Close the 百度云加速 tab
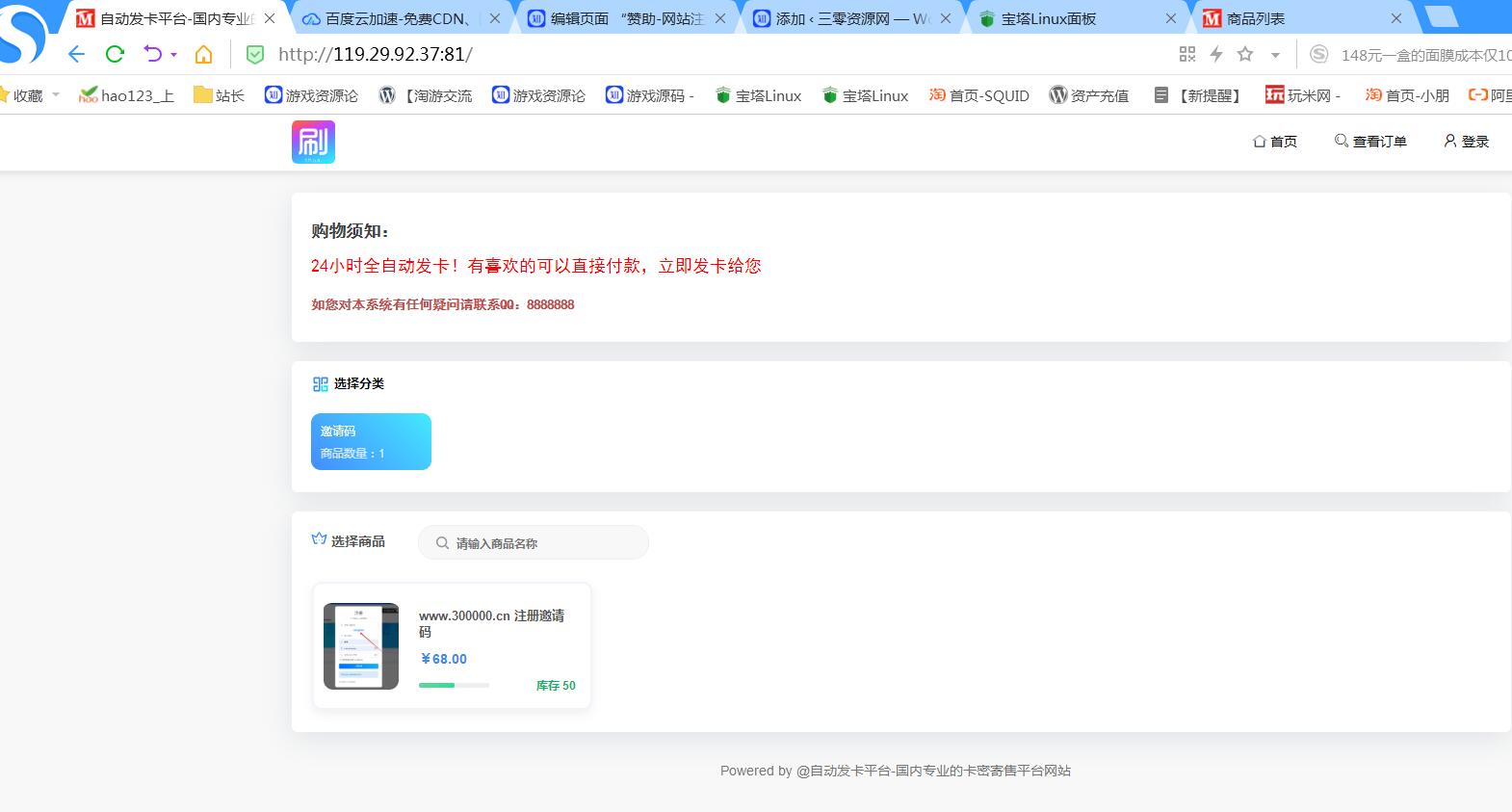This screenshot has width=1512, height=812. tap(495, 18)
